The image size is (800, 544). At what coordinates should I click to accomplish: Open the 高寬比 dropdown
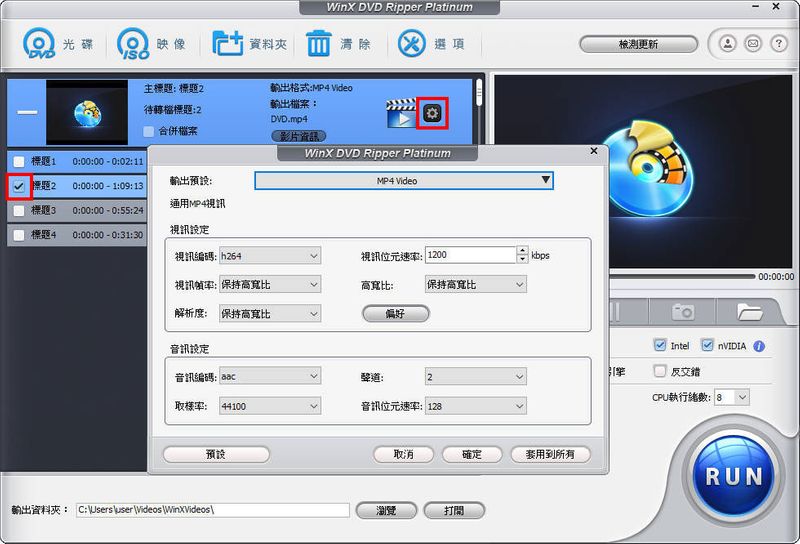coord(476,284)
